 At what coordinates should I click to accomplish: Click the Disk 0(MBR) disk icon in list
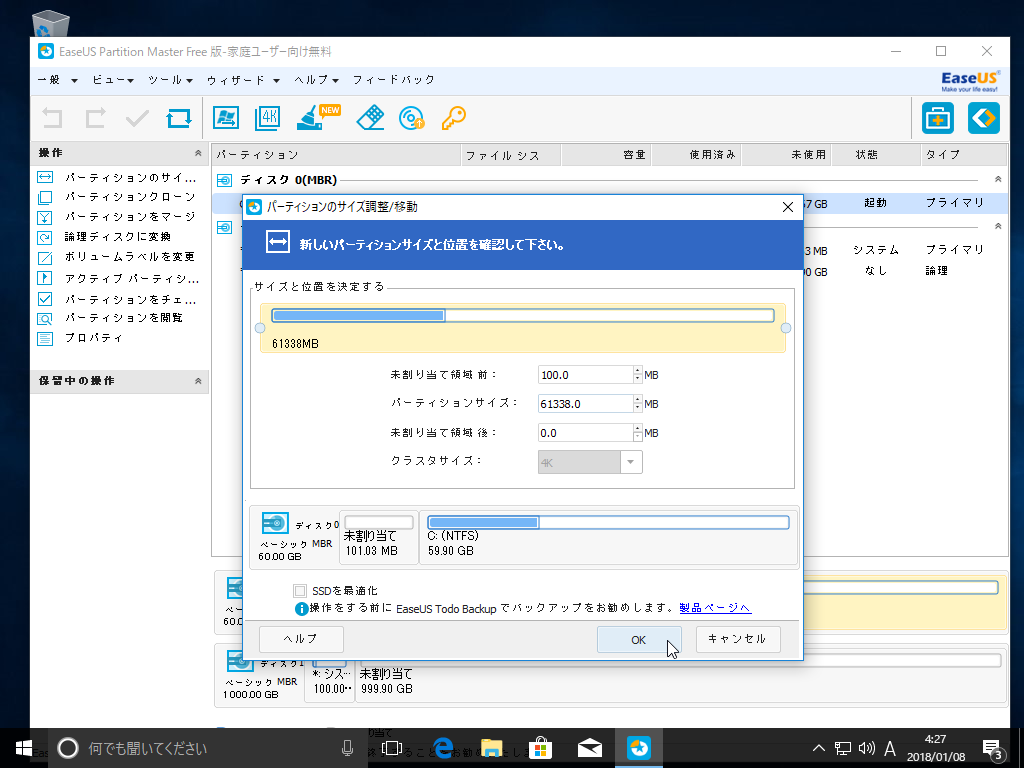pos(224,180)
